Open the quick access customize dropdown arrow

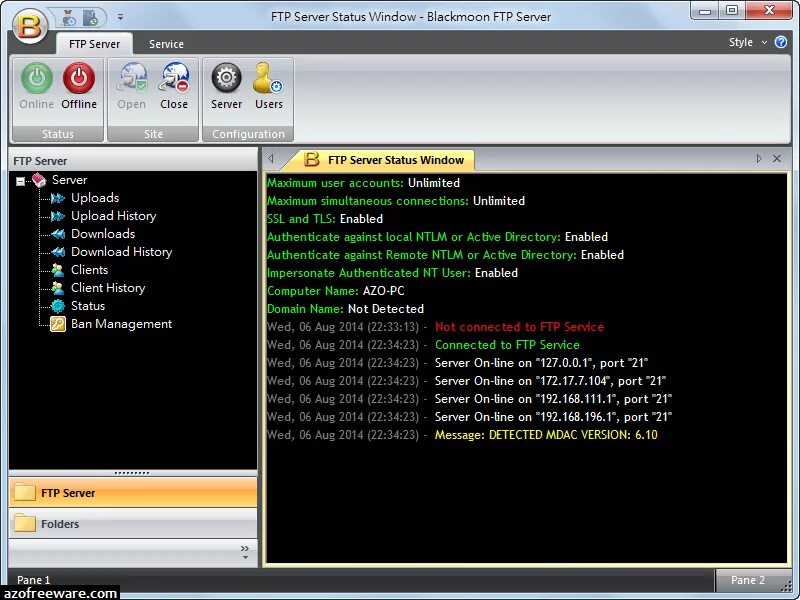tap(120, 17)
